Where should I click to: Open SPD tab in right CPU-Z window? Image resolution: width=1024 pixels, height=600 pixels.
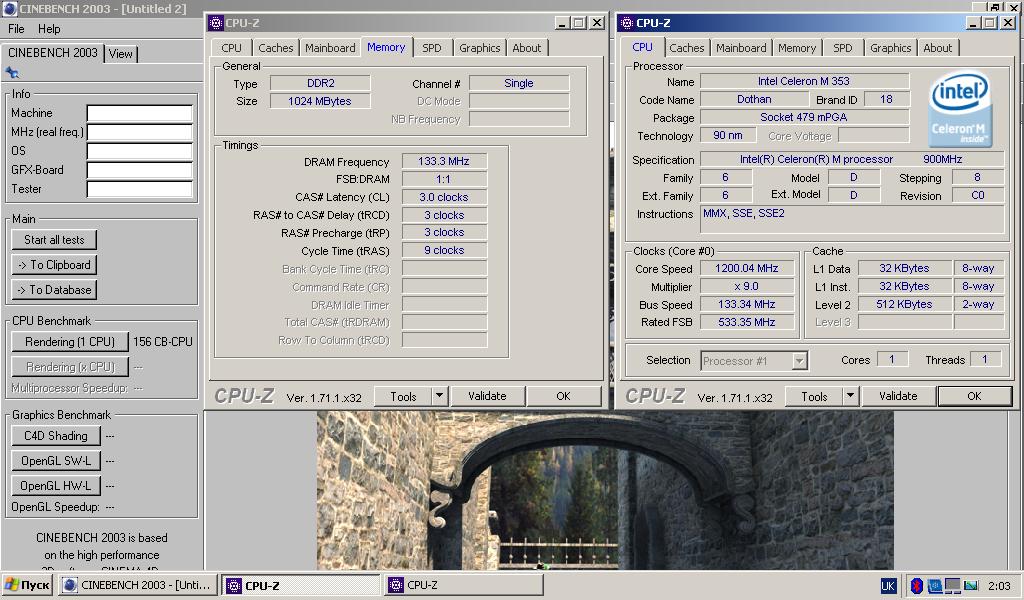[842, 48]
